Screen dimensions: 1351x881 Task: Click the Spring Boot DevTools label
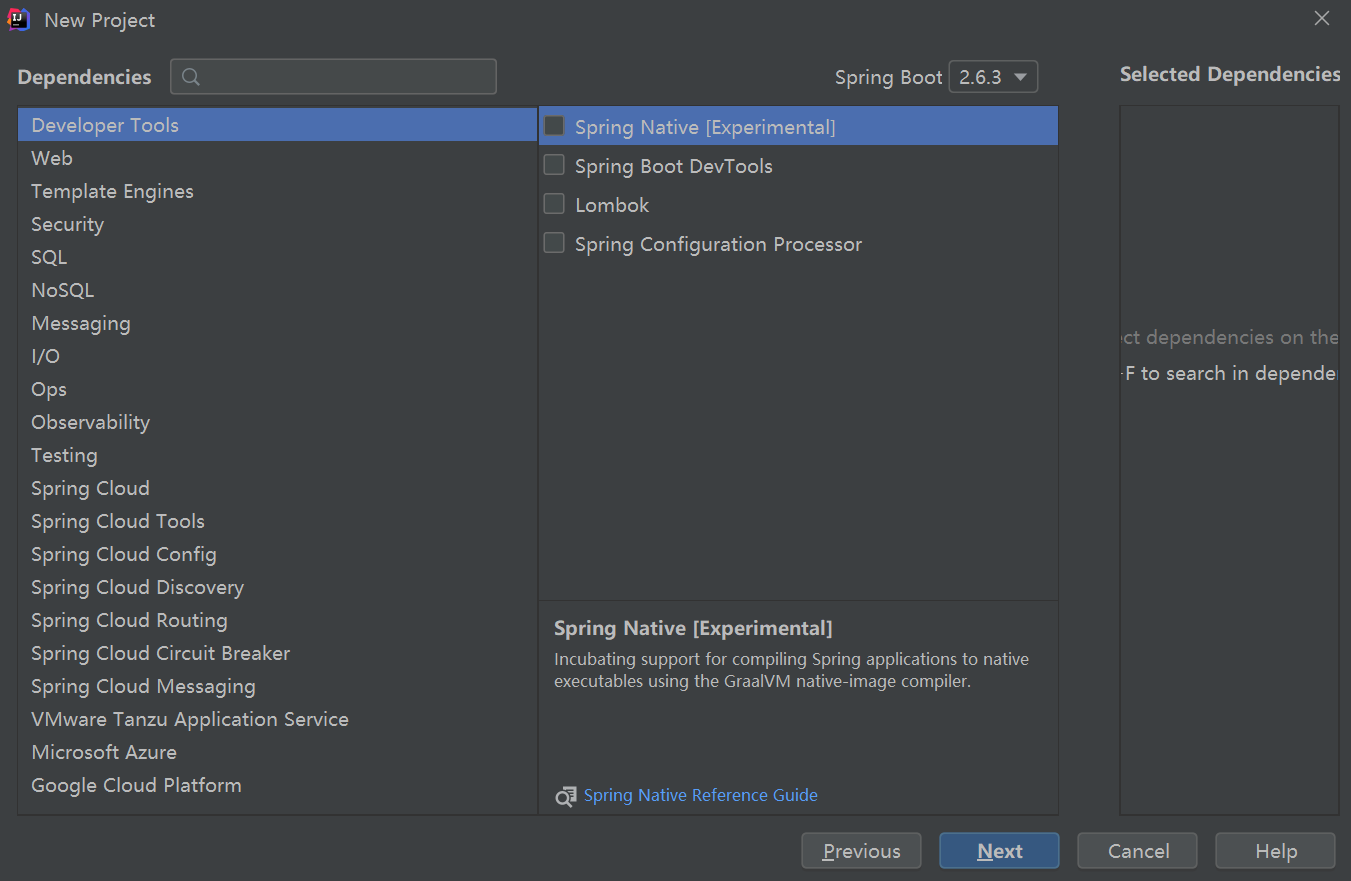coord(674,166)
